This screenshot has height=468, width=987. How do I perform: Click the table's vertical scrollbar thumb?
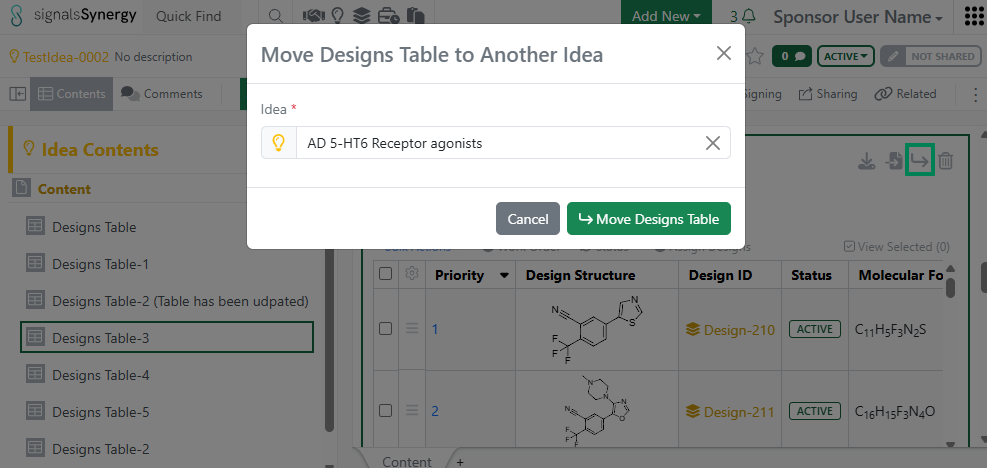tap(950, 281)
